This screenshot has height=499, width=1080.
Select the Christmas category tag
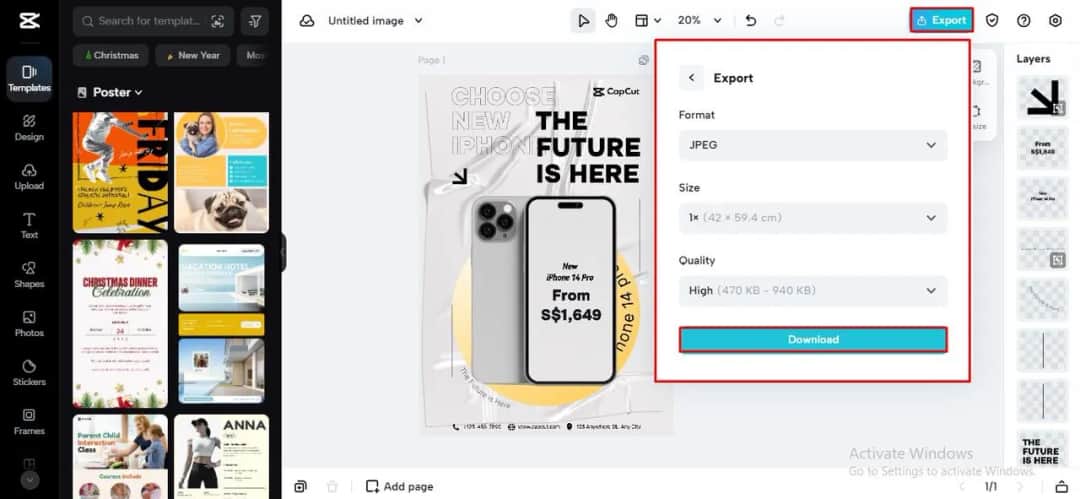(x=111, y=56)
